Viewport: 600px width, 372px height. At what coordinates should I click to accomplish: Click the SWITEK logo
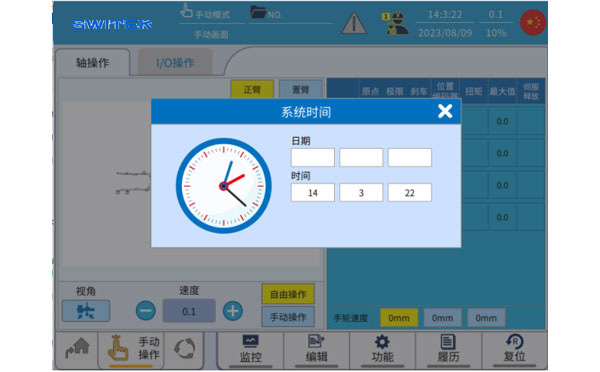click(112, 24)
